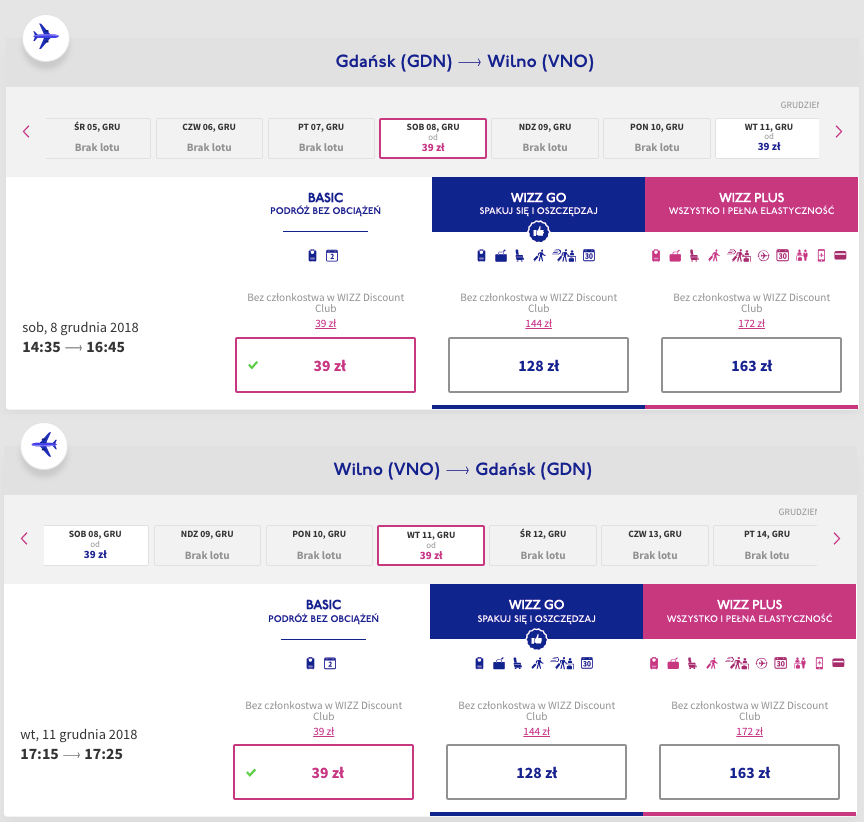The image size is (864, 822).
Task: Pick return WIZZ GO fare 128 zł
Action: click(536, 772)
